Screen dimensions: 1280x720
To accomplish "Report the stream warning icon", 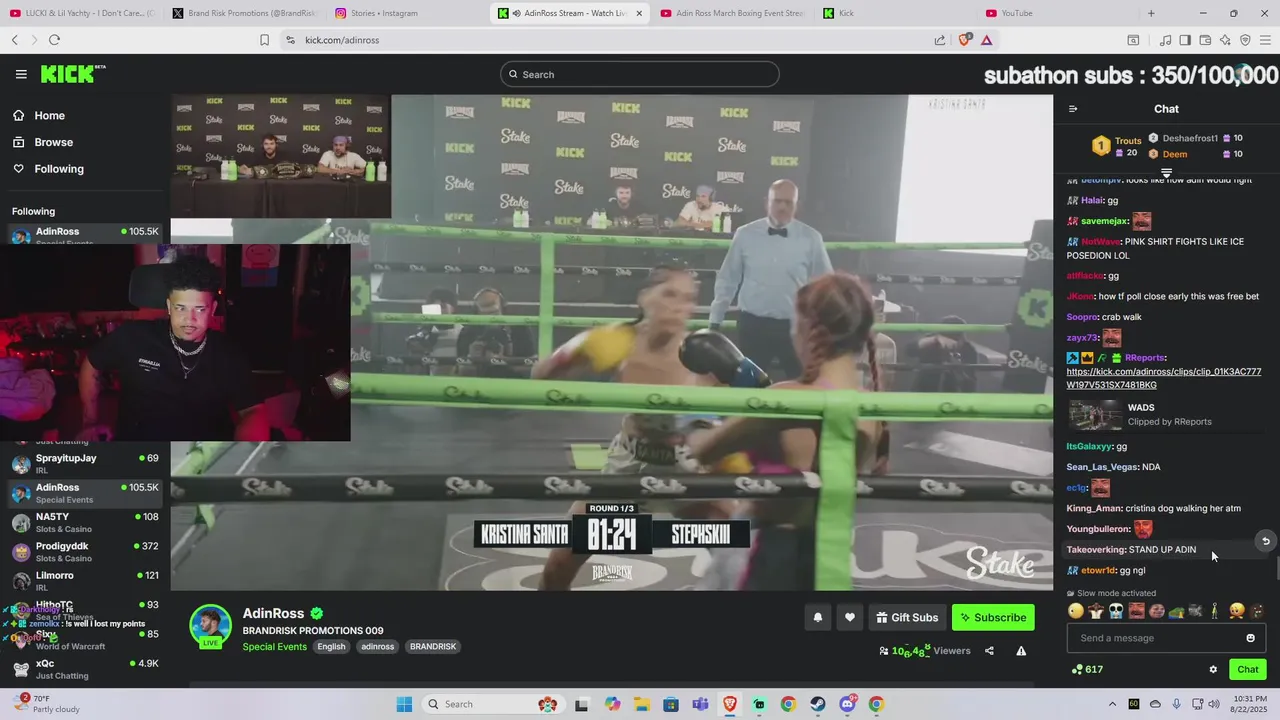I will click(1021, 651).
